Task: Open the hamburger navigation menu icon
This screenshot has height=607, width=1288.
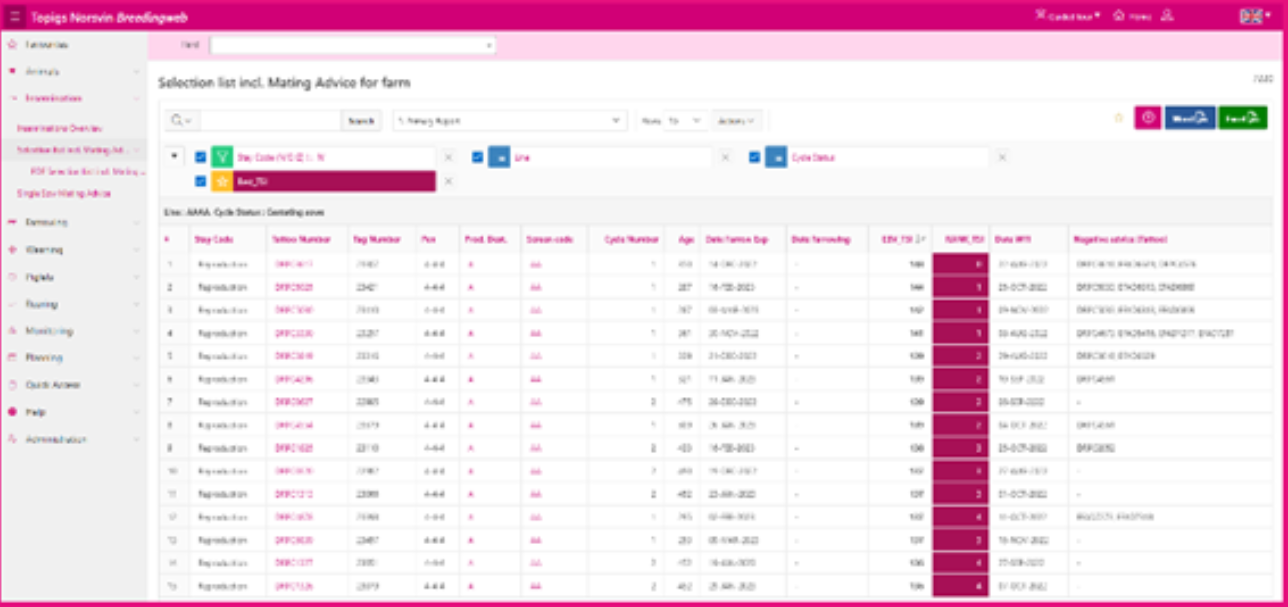Action: click(x=15, y=17)
